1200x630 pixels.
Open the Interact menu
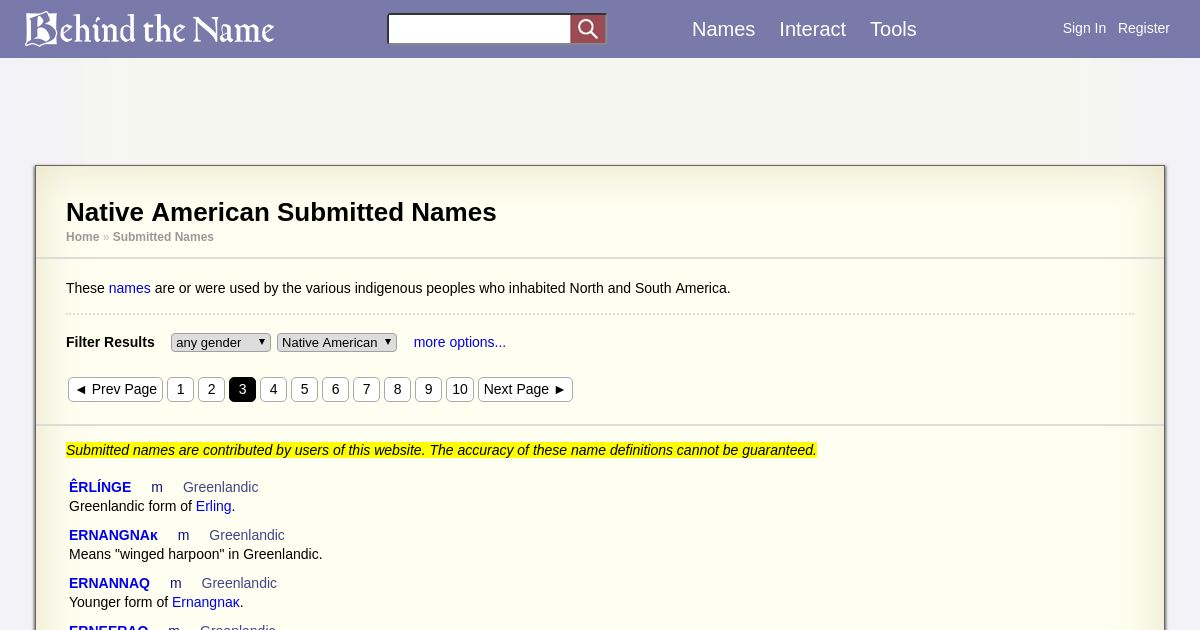coord(812,29)
